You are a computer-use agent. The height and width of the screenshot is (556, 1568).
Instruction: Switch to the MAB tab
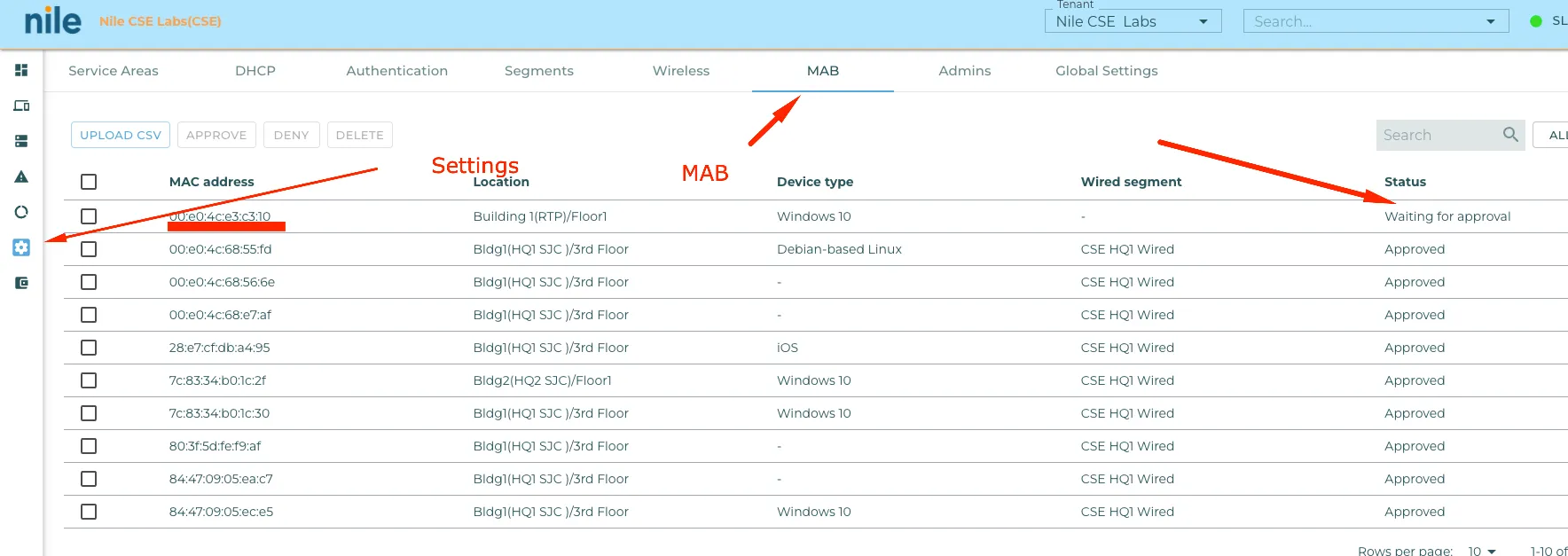tap(823, 71)
